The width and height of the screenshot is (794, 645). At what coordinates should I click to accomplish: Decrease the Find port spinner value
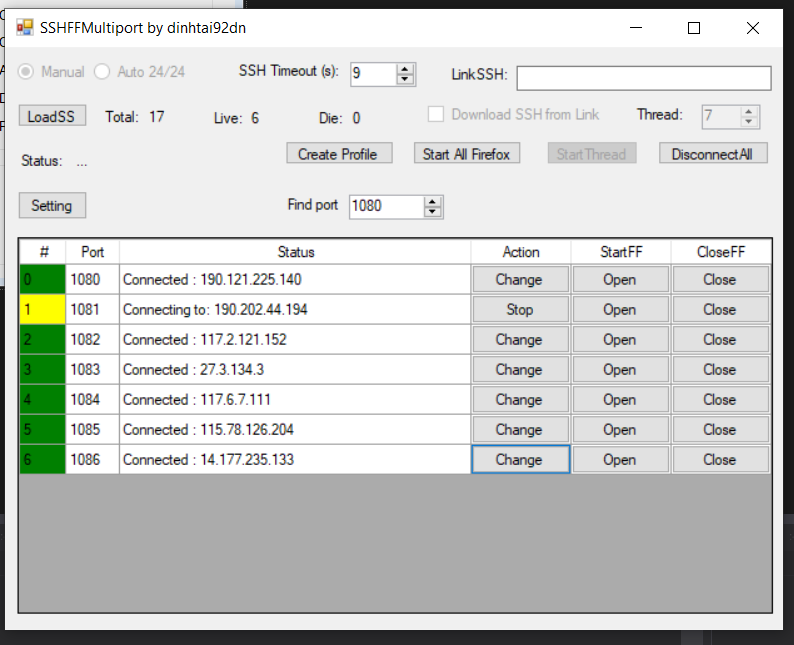pos(432,211)
